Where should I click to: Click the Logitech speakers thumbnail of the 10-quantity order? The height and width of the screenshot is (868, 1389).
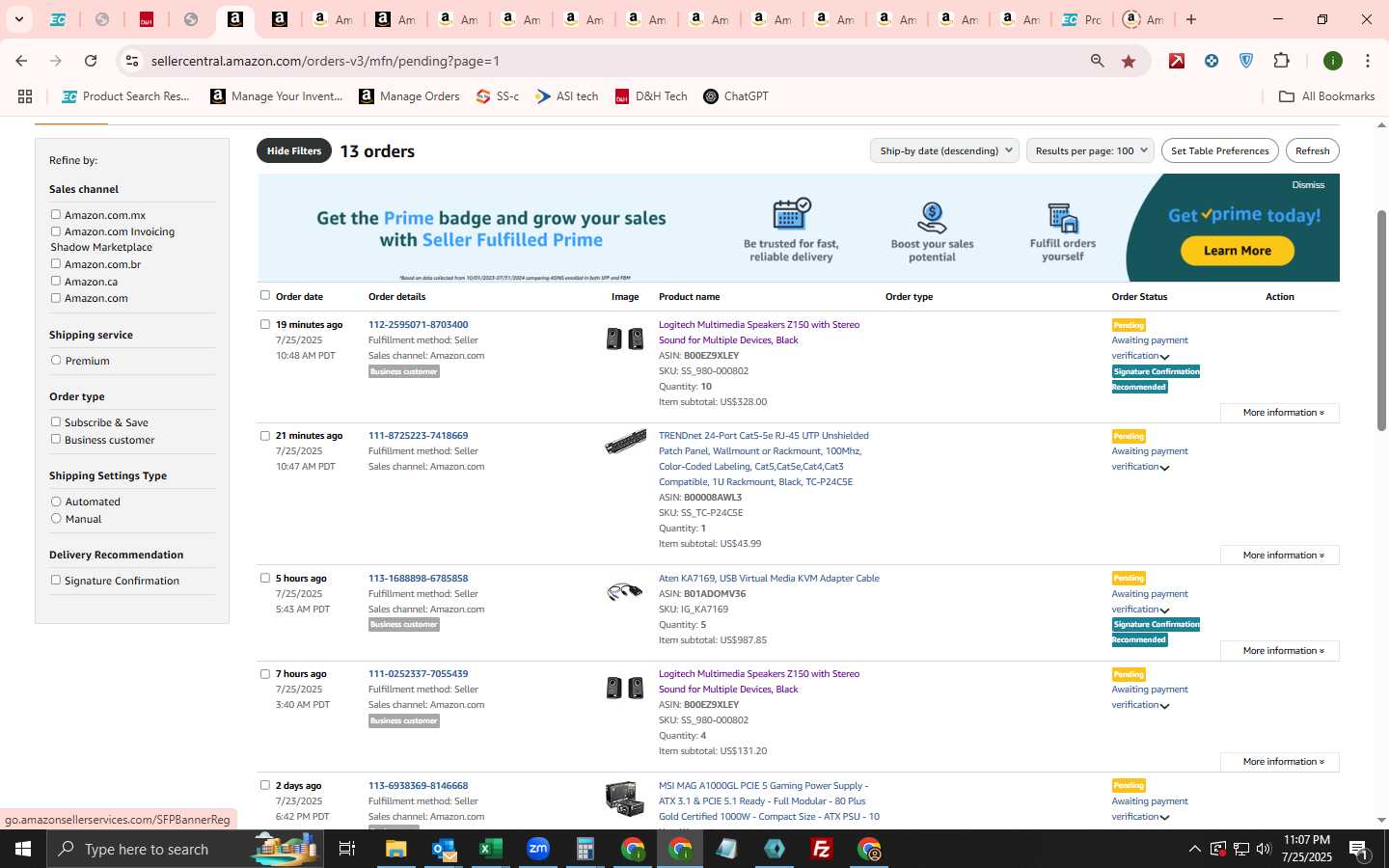[625, 339]
